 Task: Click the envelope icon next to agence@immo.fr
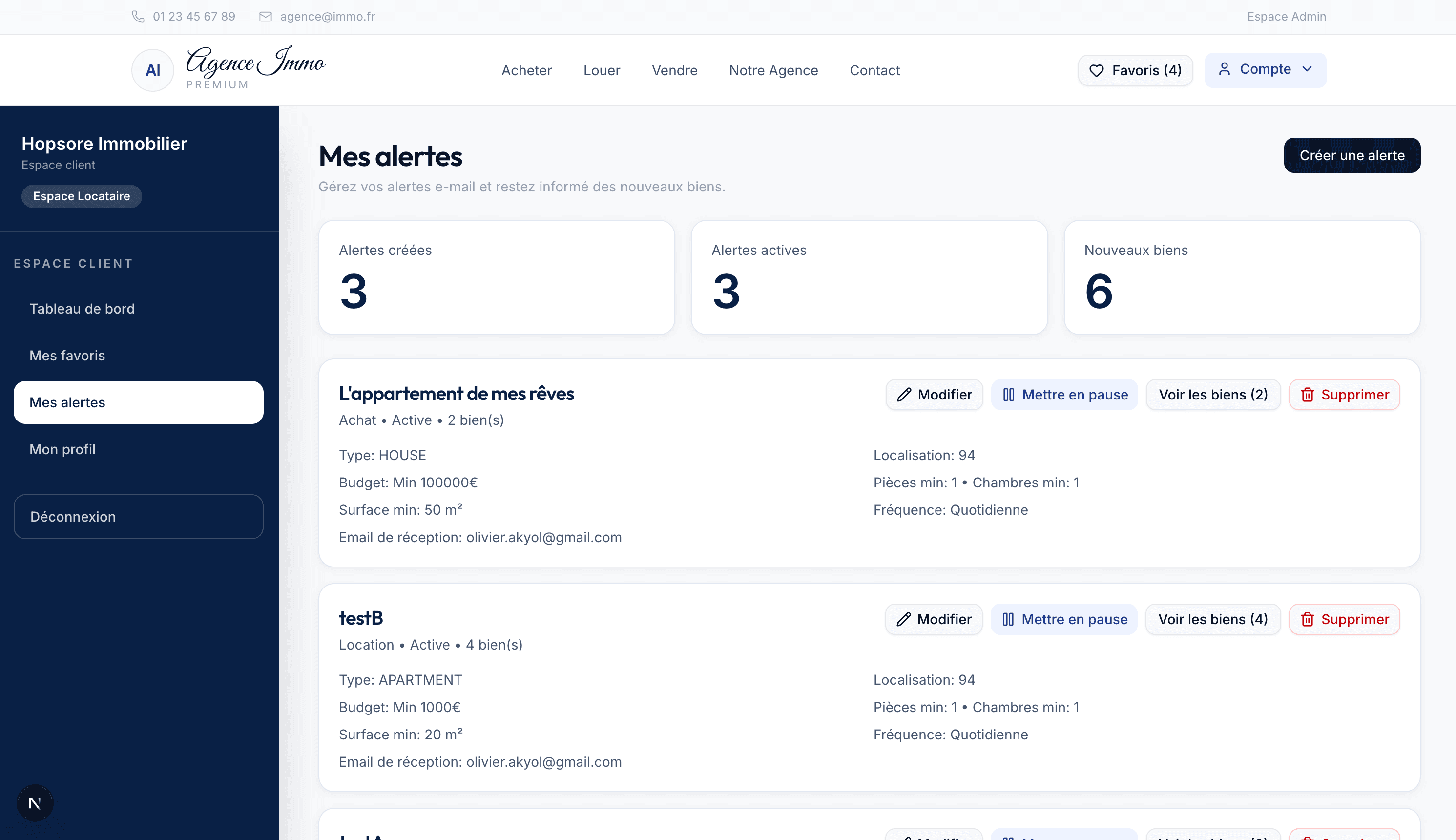265,17
